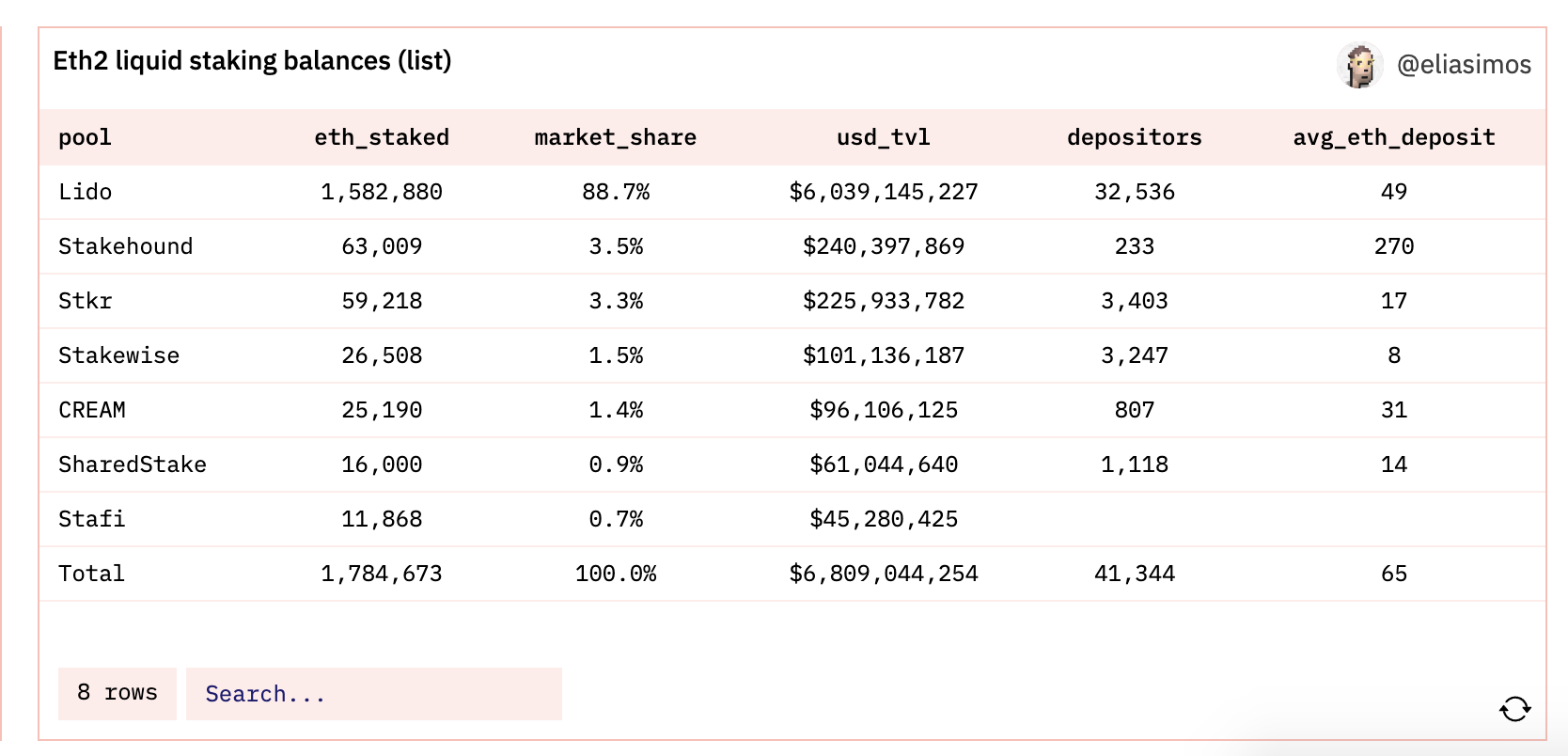Click Lido's TVL $6,039,145,227
This screenshot has width=1568, height=756.
point(884,192)
